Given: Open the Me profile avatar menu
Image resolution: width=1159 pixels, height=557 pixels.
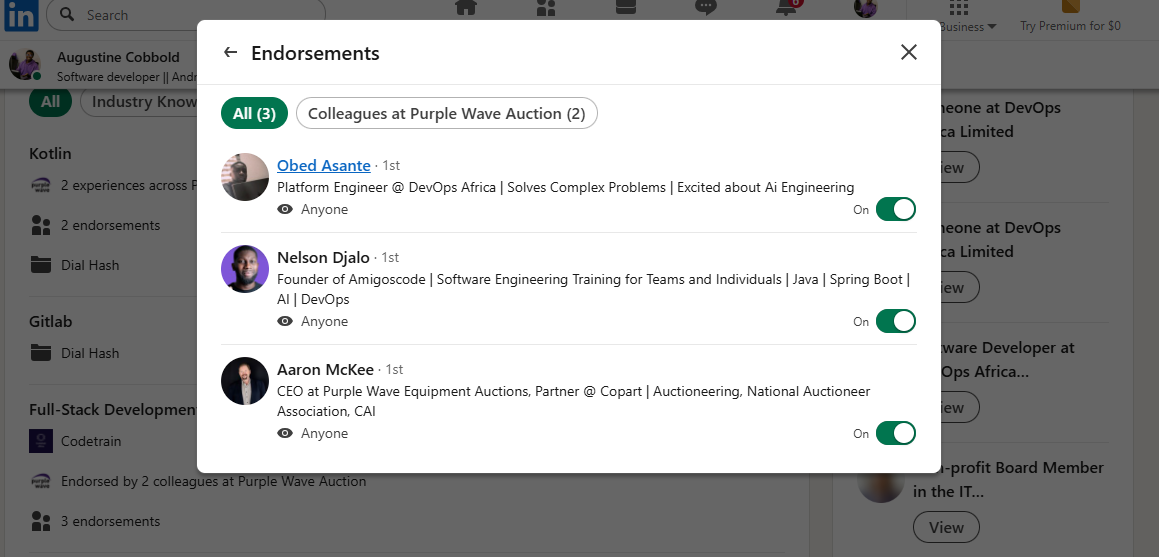Looking at the screenshot, I should 866,8.
